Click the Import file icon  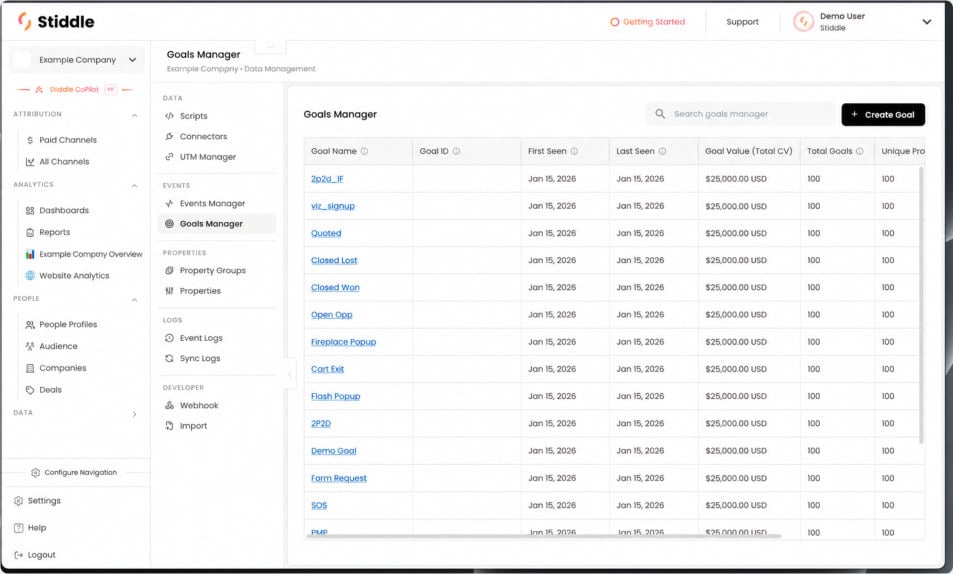170,426
